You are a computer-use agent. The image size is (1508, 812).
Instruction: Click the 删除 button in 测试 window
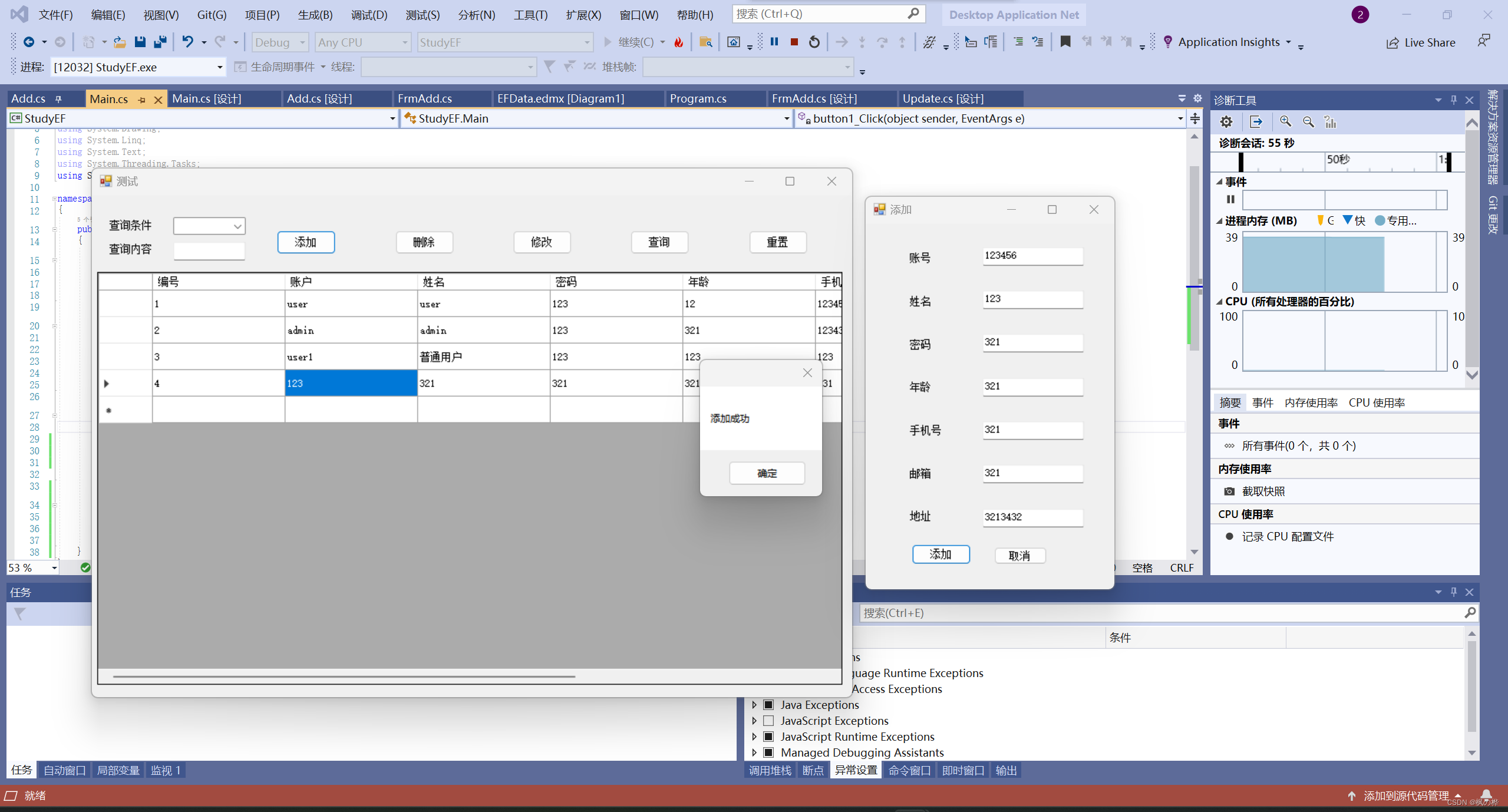point(424,242)
